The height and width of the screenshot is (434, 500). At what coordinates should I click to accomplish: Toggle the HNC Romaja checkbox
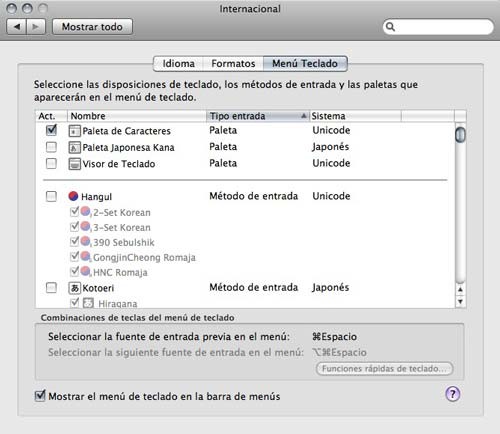click(x=74, y=271)
